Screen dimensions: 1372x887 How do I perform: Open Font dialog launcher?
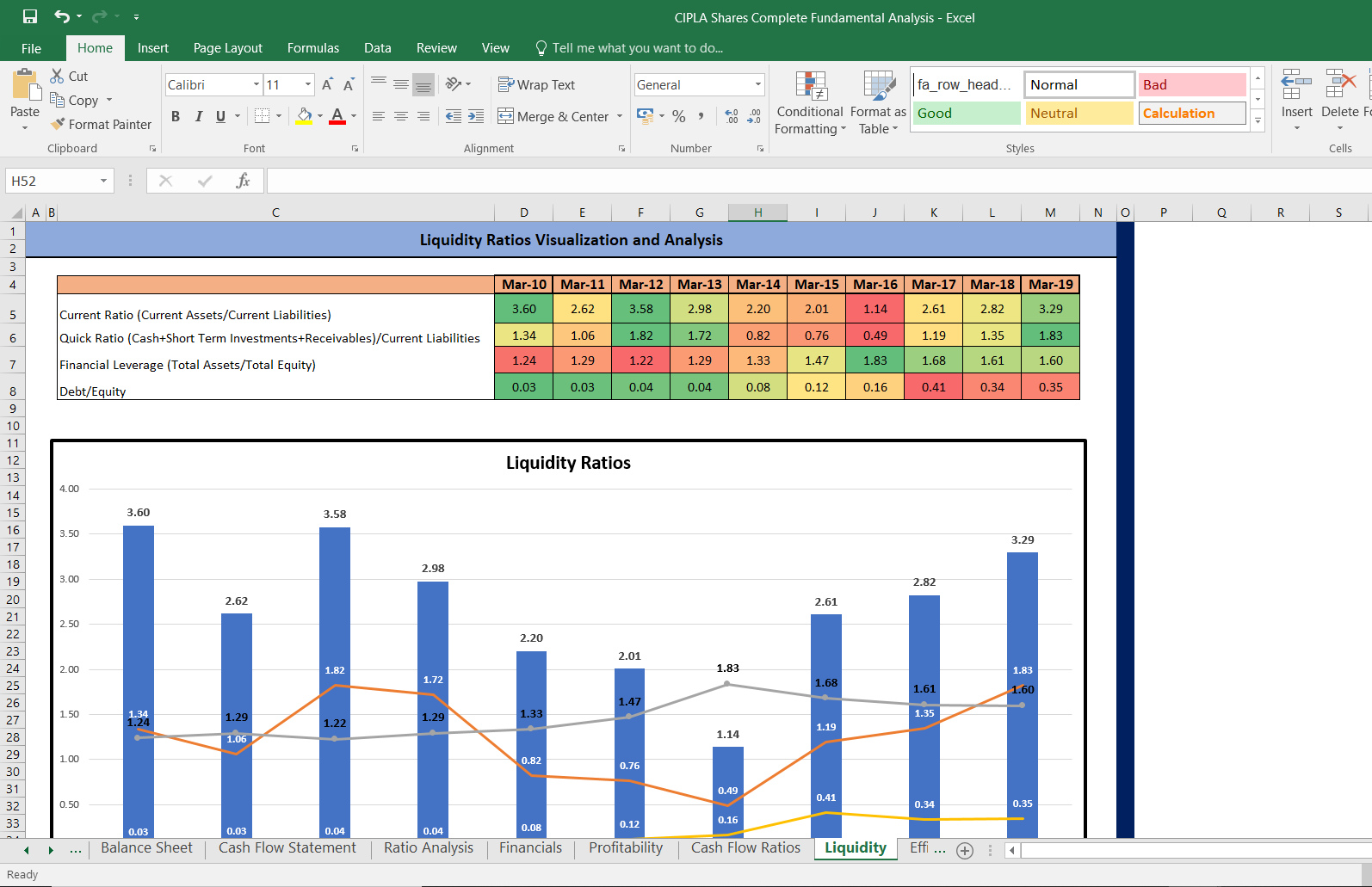[x=355, y=149]
